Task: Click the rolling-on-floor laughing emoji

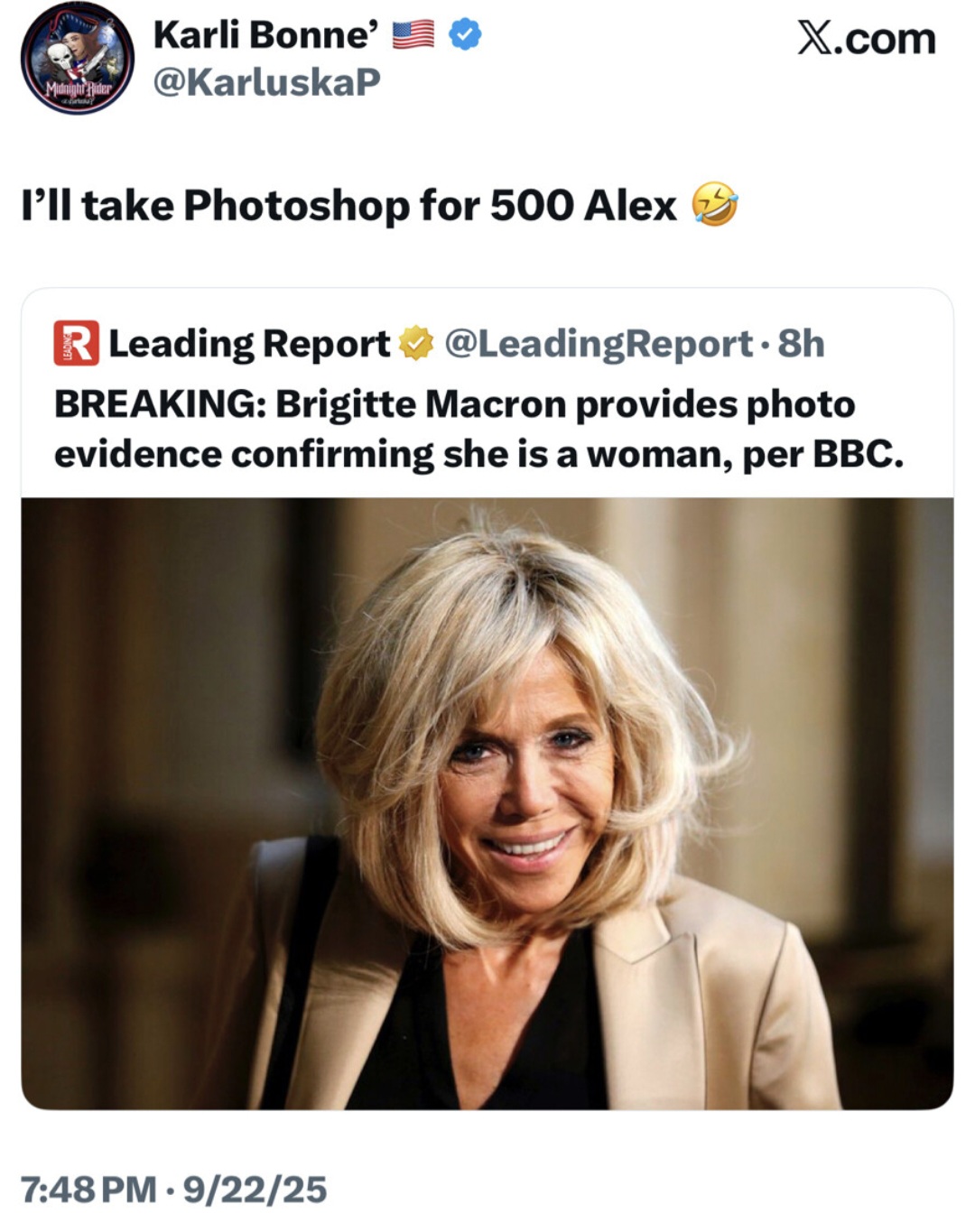Action: point(714,204)
